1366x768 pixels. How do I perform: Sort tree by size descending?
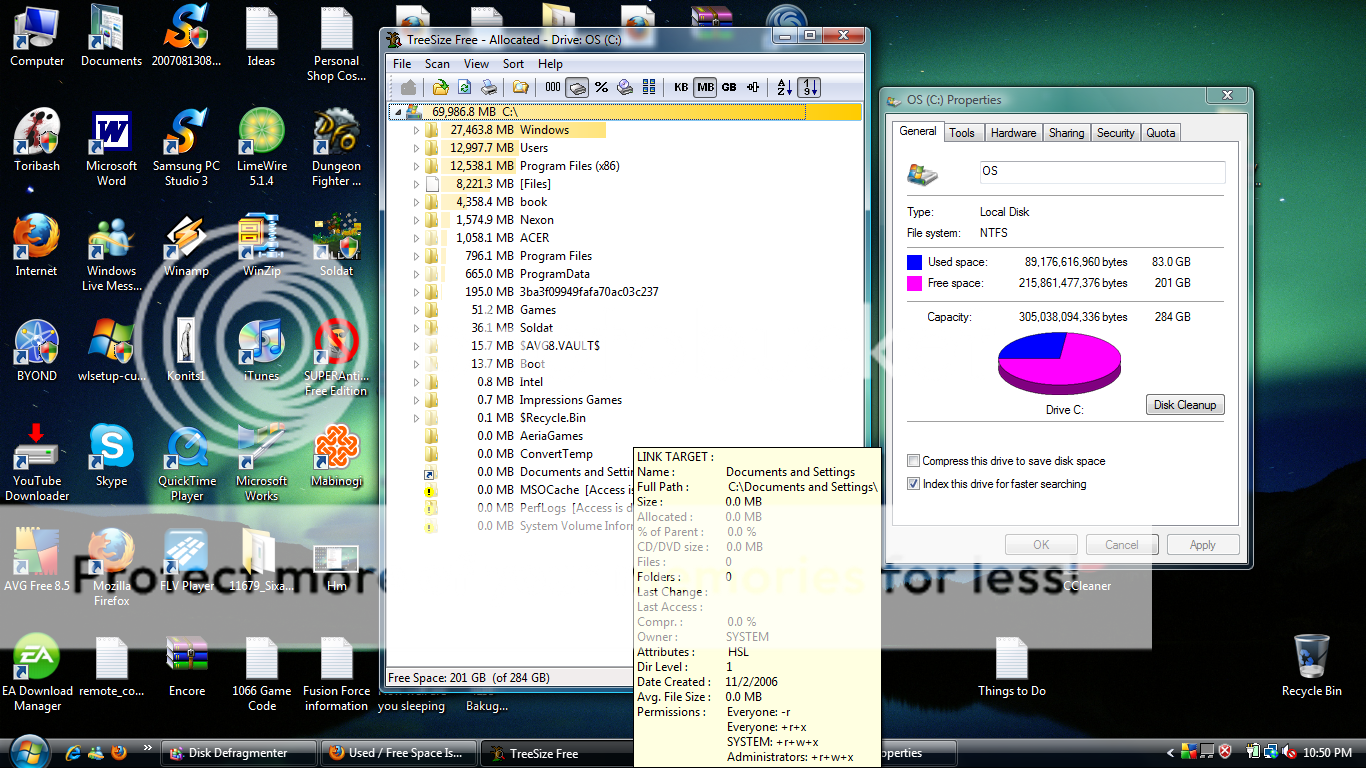[x=809, y=87]
